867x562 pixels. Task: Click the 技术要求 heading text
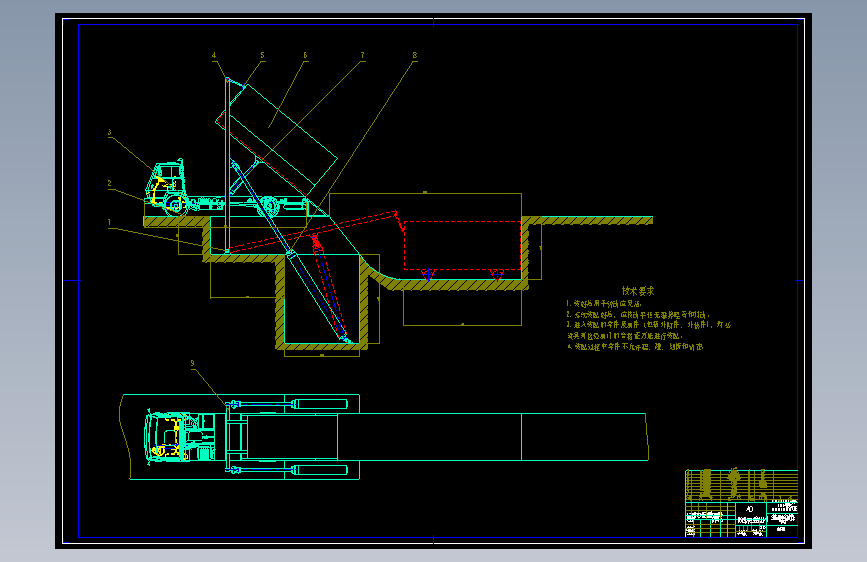[x=638, y=291]
